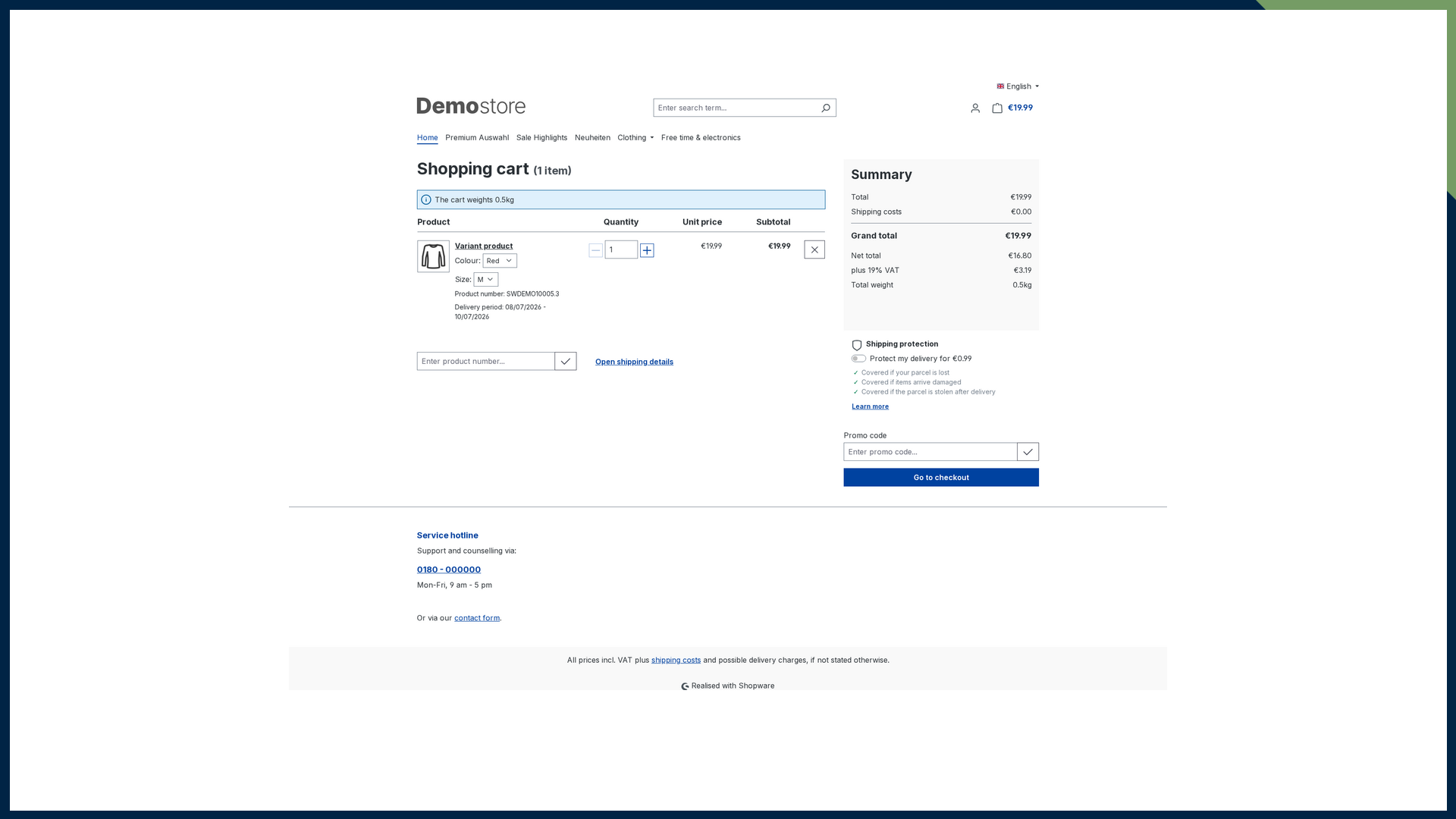Image resolution: width=1456 pixels, height=819 pixels.
Task: Click the search magnifier icon
Action: point(826,108)
